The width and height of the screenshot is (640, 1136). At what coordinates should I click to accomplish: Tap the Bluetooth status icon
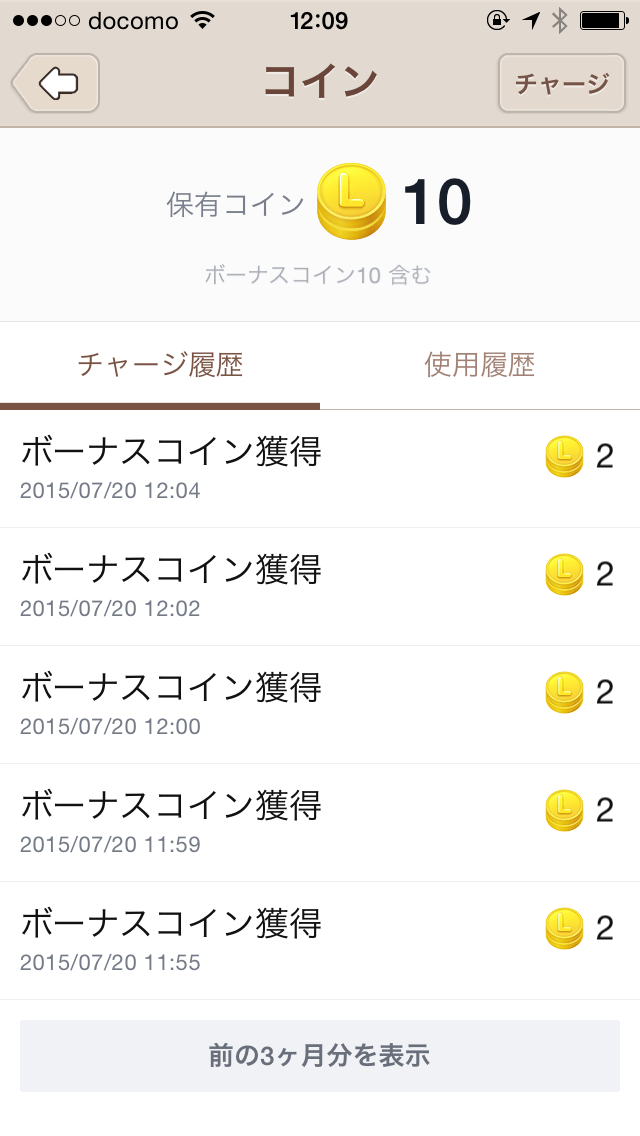pos(560,20)
